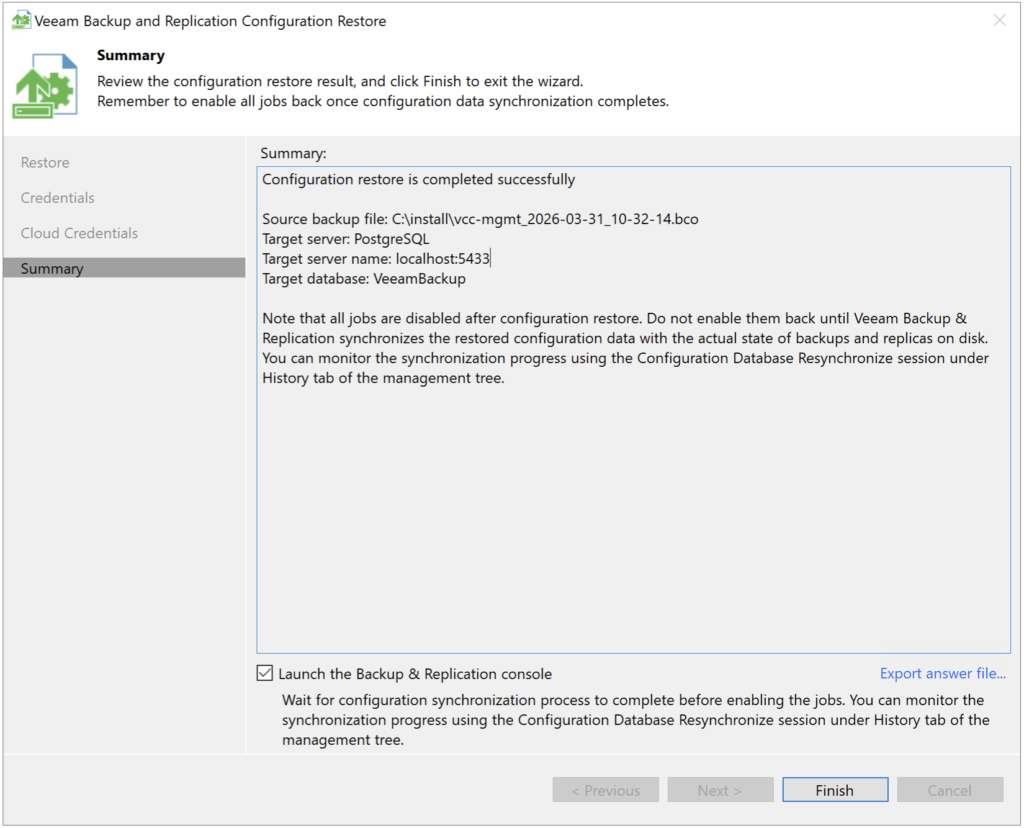
Task: Click the 'Target database: VeeamBackup' line
Action: coord(364,279)
